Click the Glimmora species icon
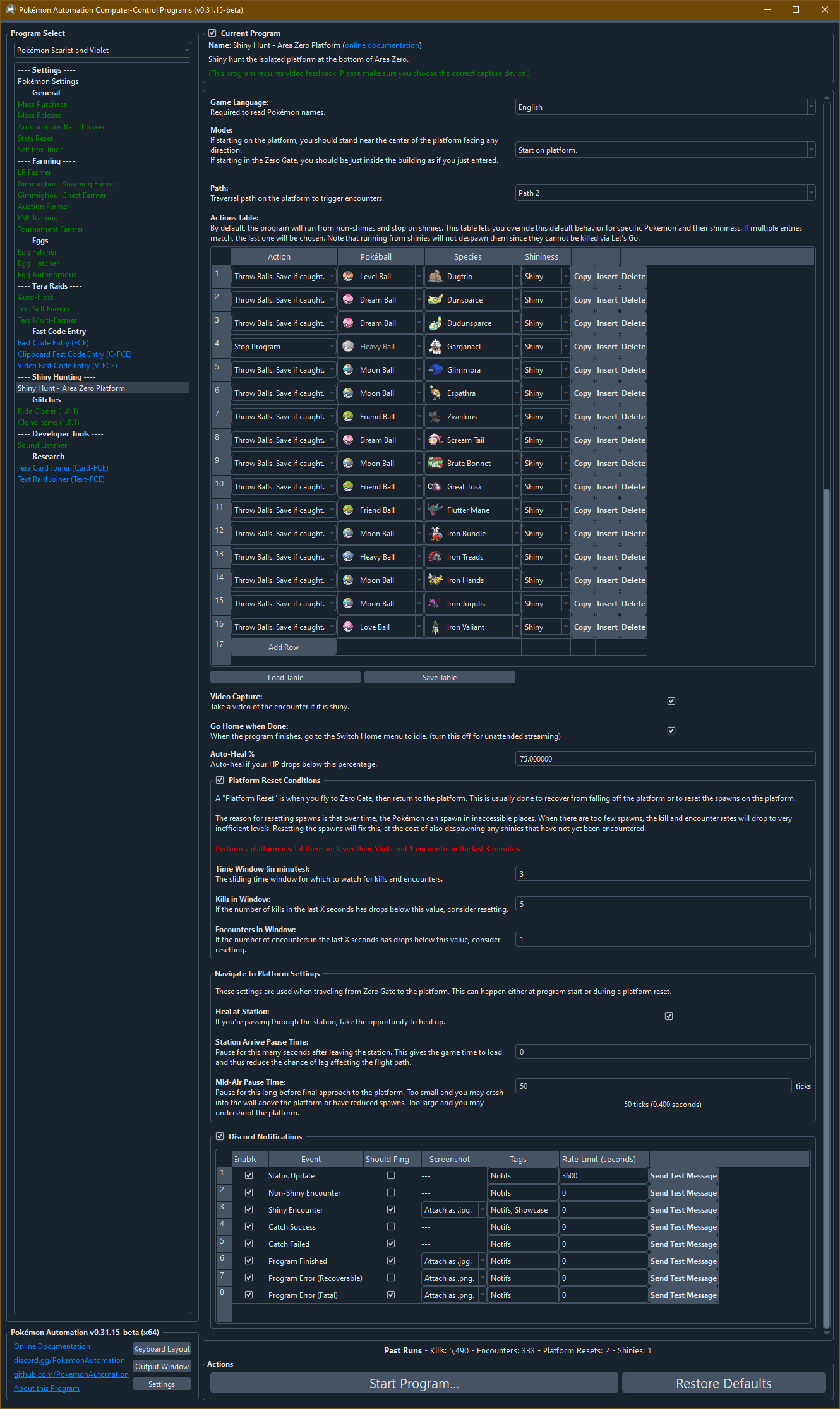The height and width of the screenshot is (1409, 840). click(435, 370)
